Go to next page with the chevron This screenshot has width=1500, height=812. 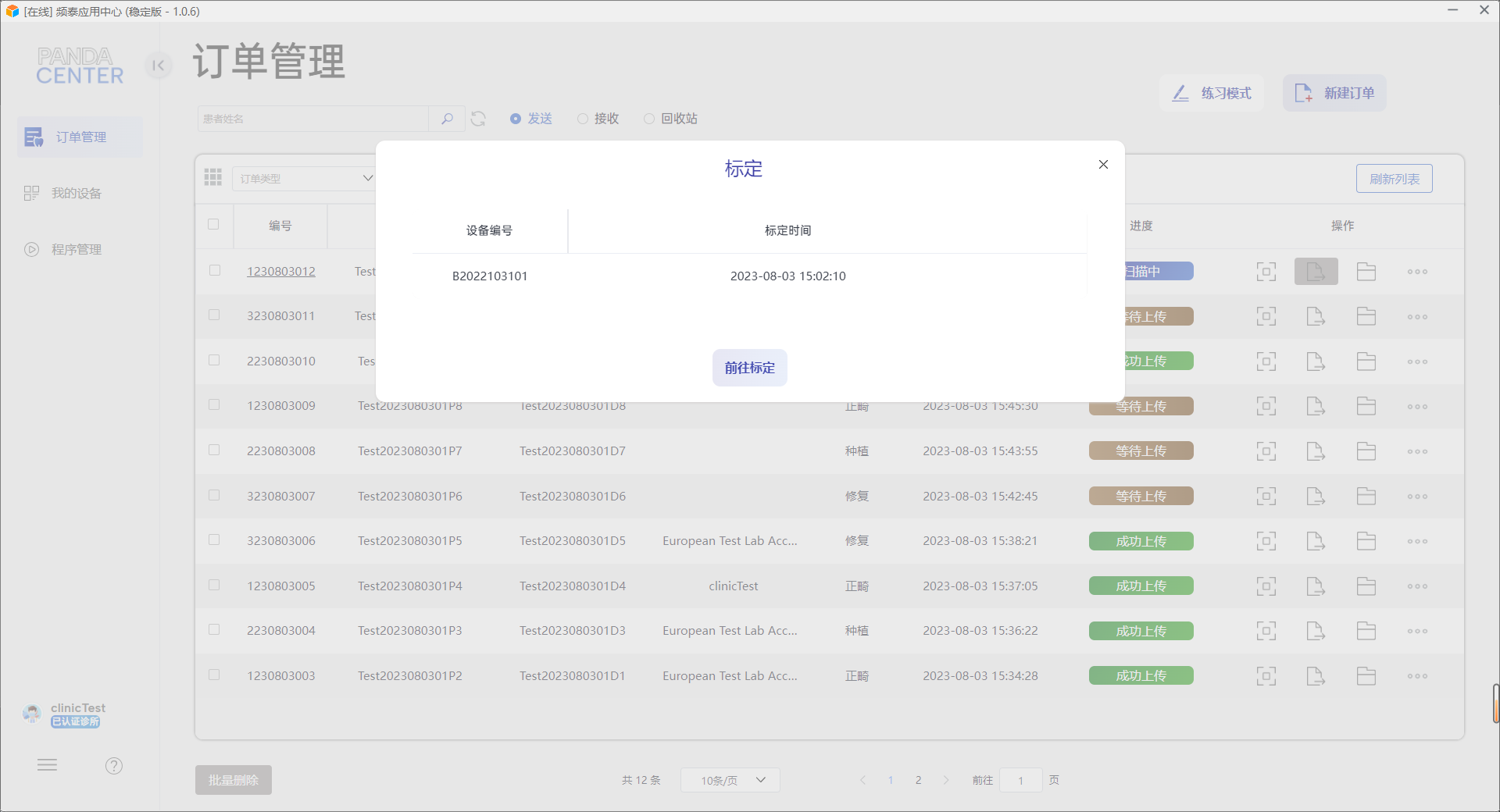946,780
